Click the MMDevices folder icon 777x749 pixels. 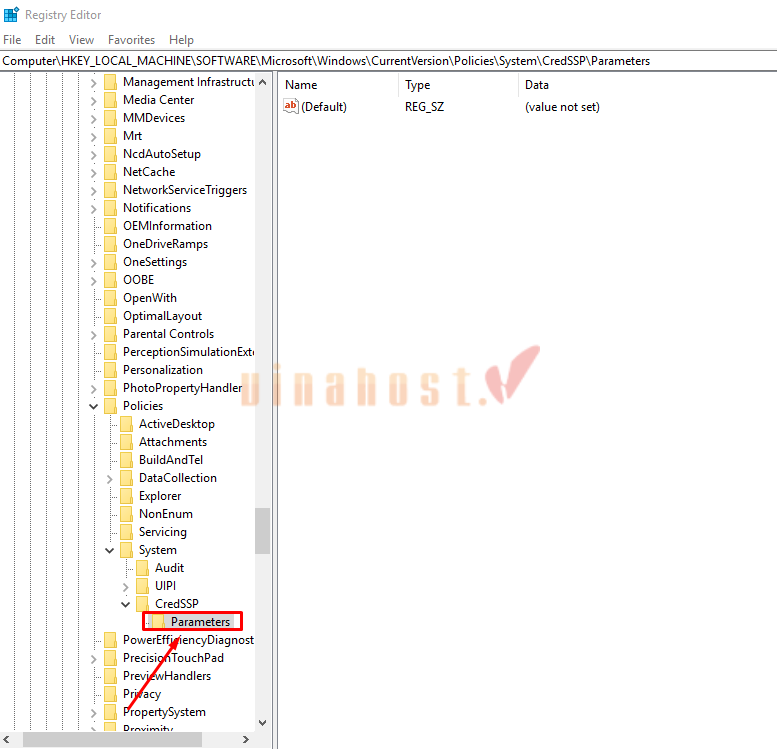coord(111,118)
